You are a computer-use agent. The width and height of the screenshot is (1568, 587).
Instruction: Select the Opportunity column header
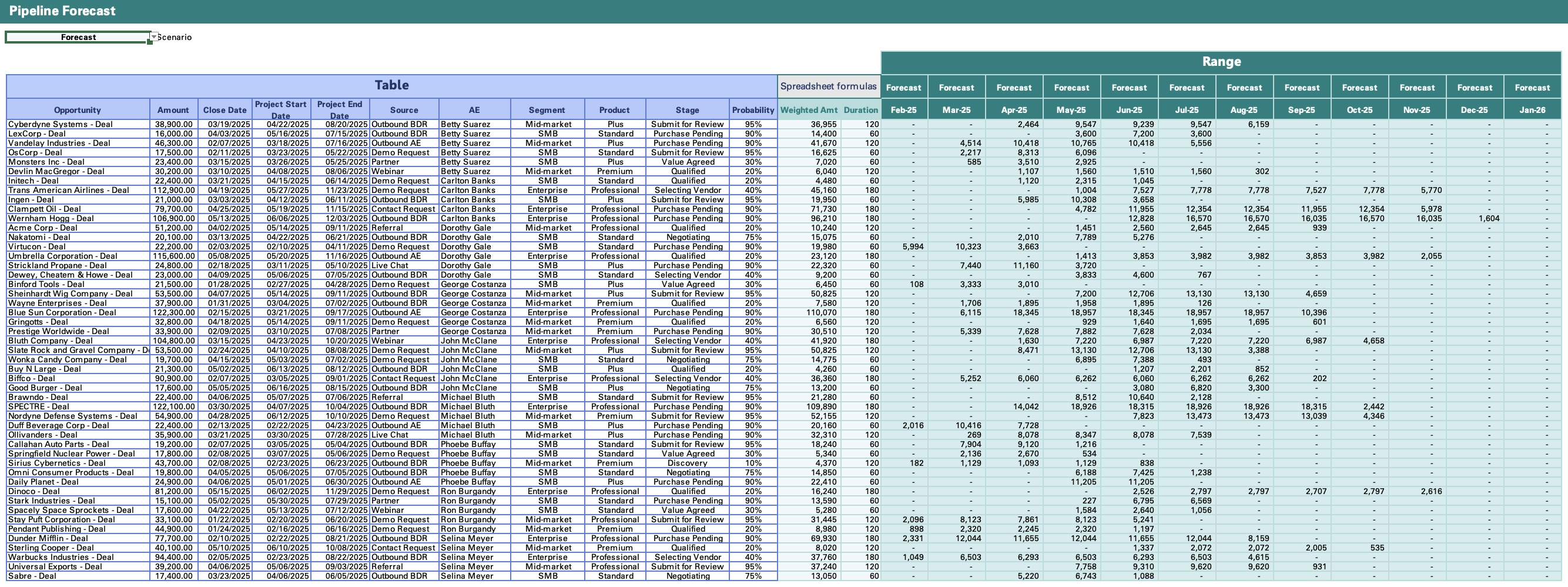78,109
